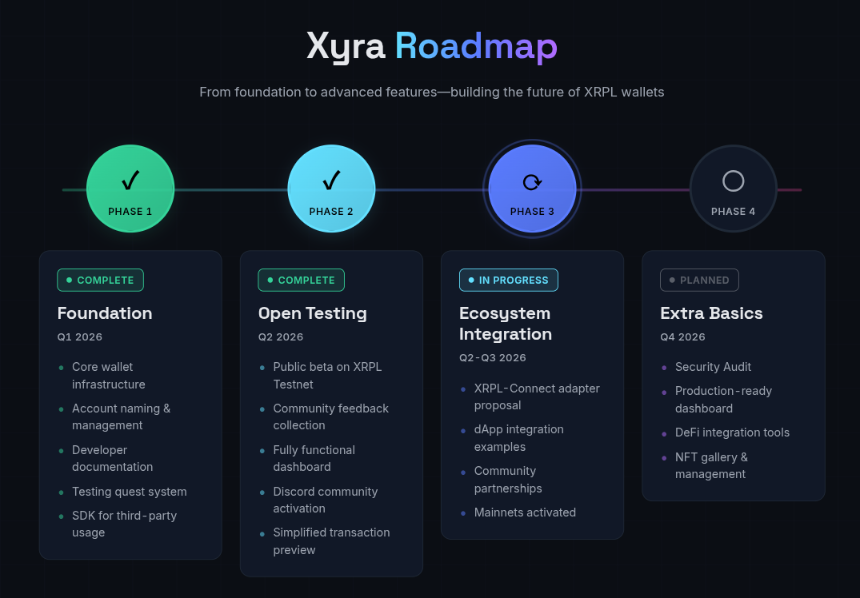Click the Xyra Roadmap title
Screen dimensions: 860x598
coord(431,47)
